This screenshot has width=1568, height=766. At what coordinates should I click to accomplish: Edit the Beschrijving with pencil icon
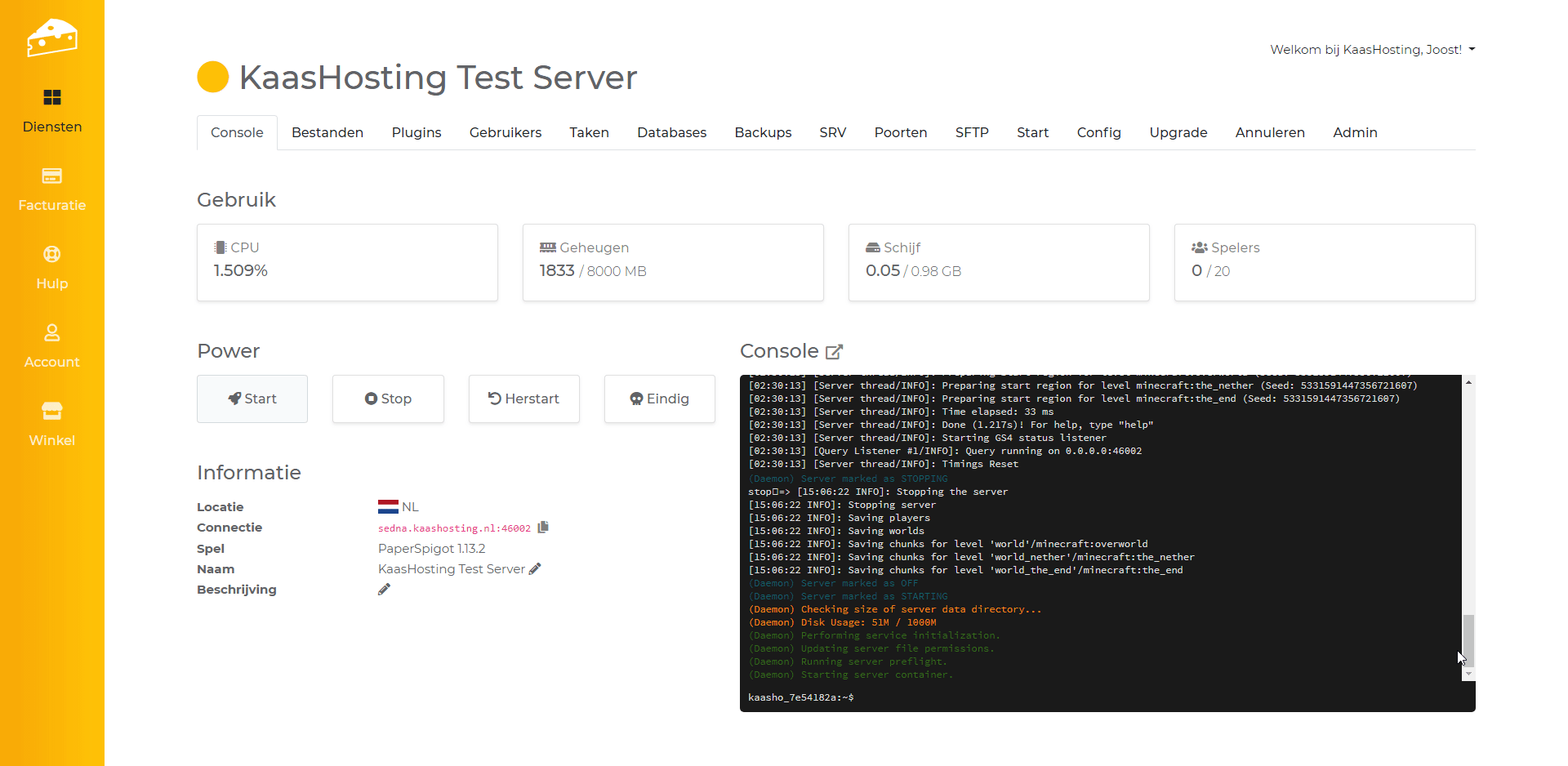pyautogui.click(x=384, y=590)
